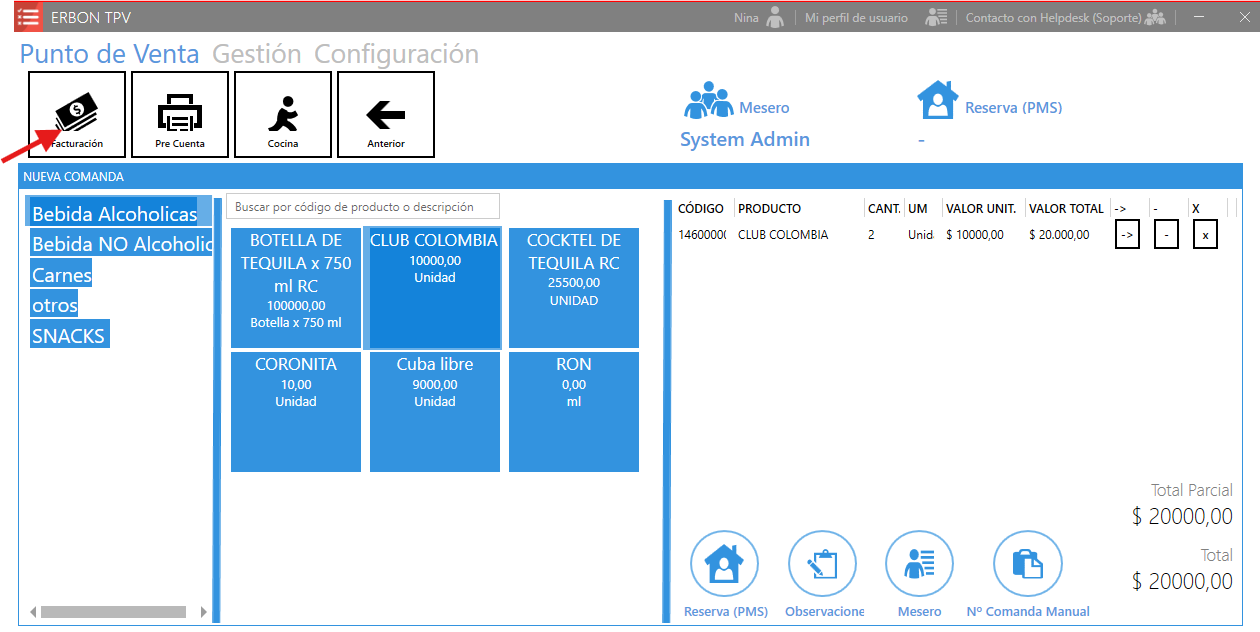
Task: Go back with the Anterior arrow
Action: click(386, 114)
